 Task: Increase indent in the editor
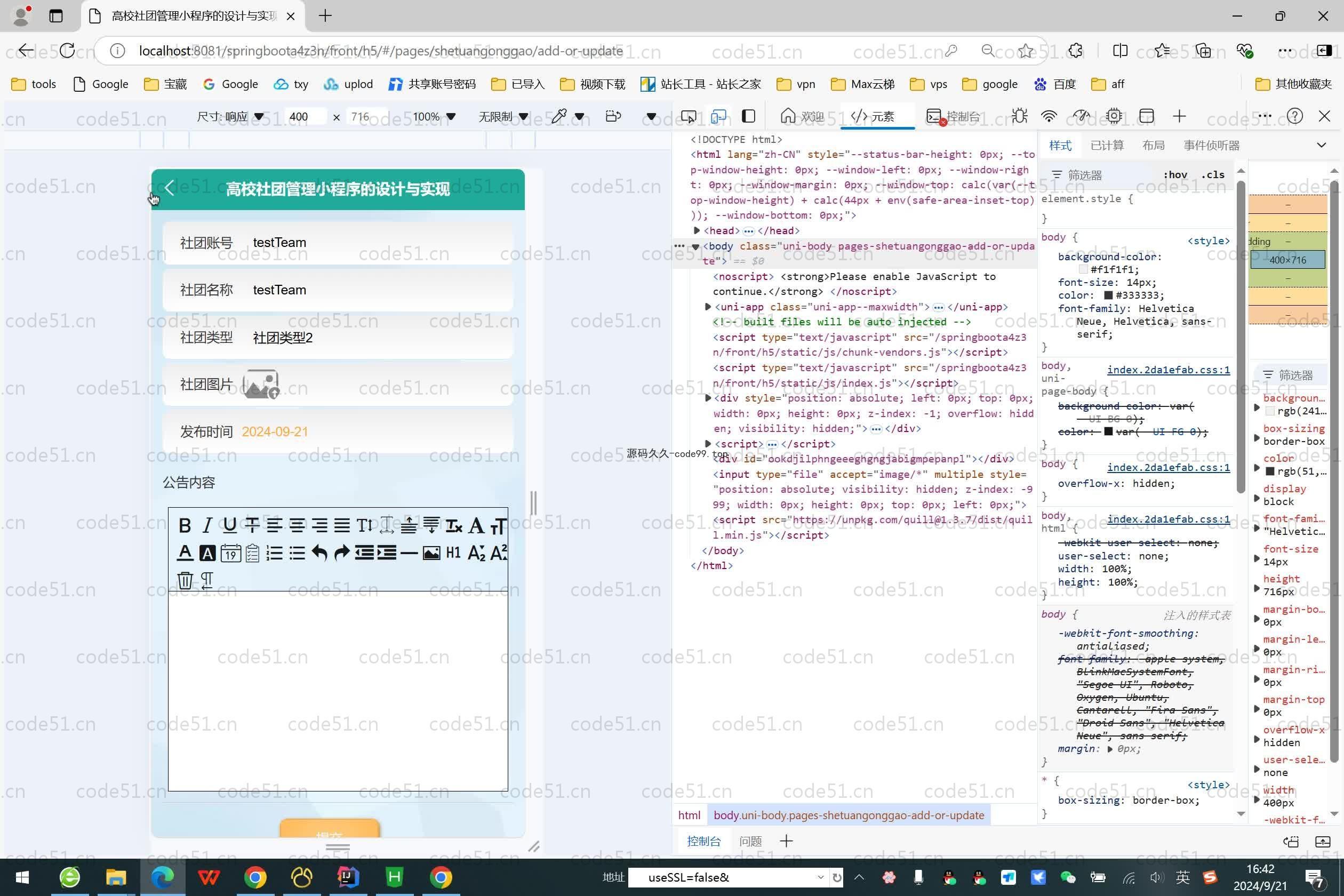[x=387, y=553]
